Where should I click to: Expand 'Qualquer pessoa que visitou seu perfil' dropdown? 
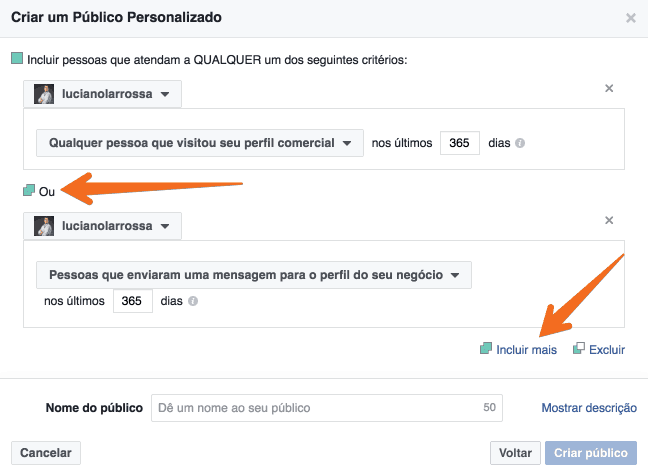tap(198, 143)
